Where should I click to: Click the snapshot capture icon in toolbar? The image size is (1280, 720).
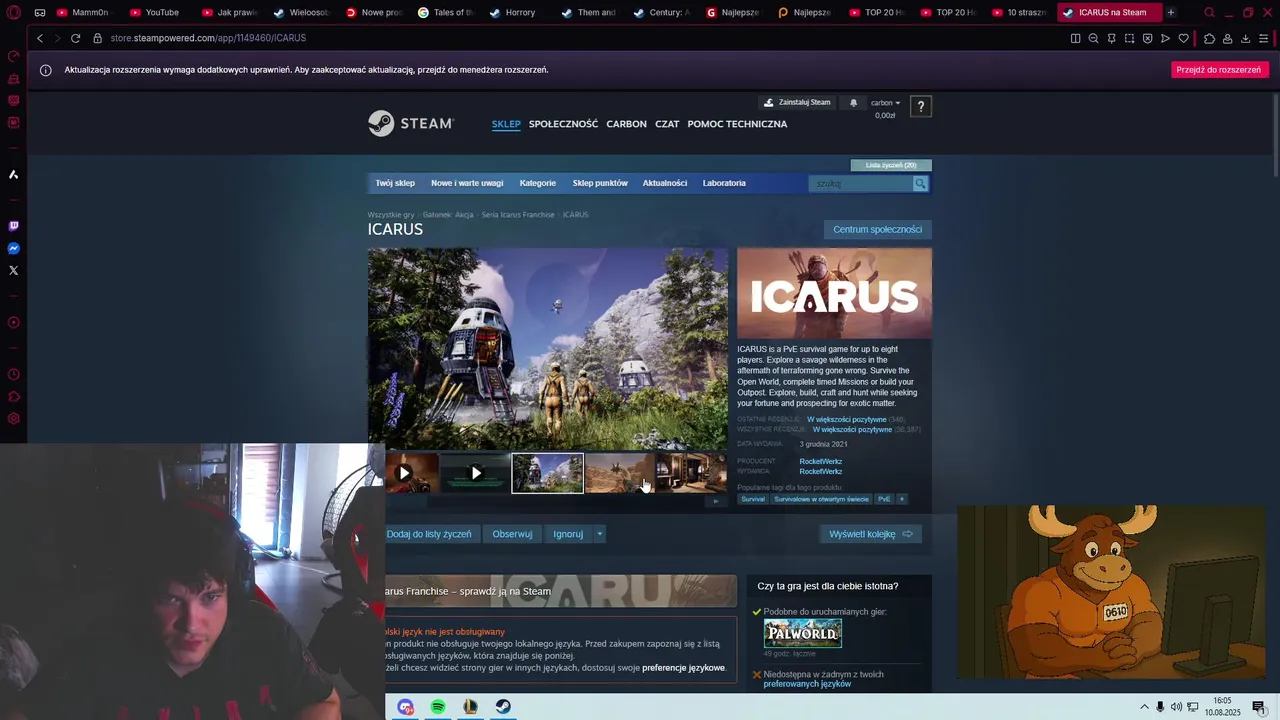click(x=1129, y=38)
